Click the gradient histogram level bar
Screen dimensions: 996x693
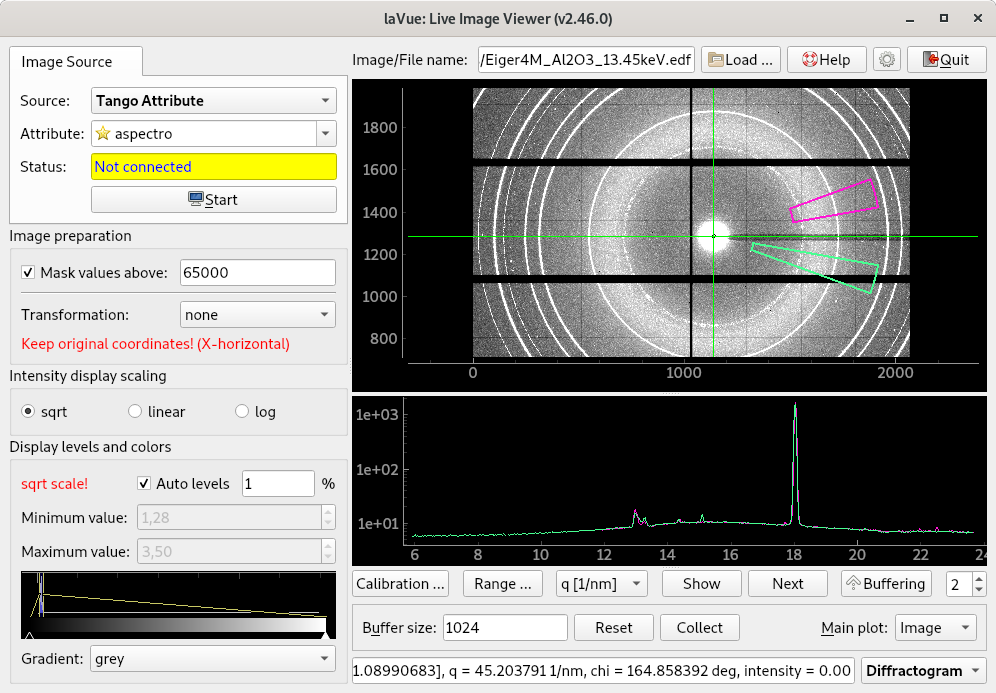[178, 625]
